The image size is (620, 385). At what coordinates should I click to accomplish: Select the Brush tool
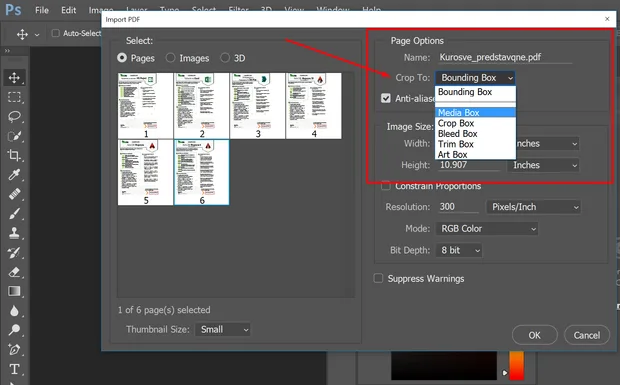tap(14, 214)
